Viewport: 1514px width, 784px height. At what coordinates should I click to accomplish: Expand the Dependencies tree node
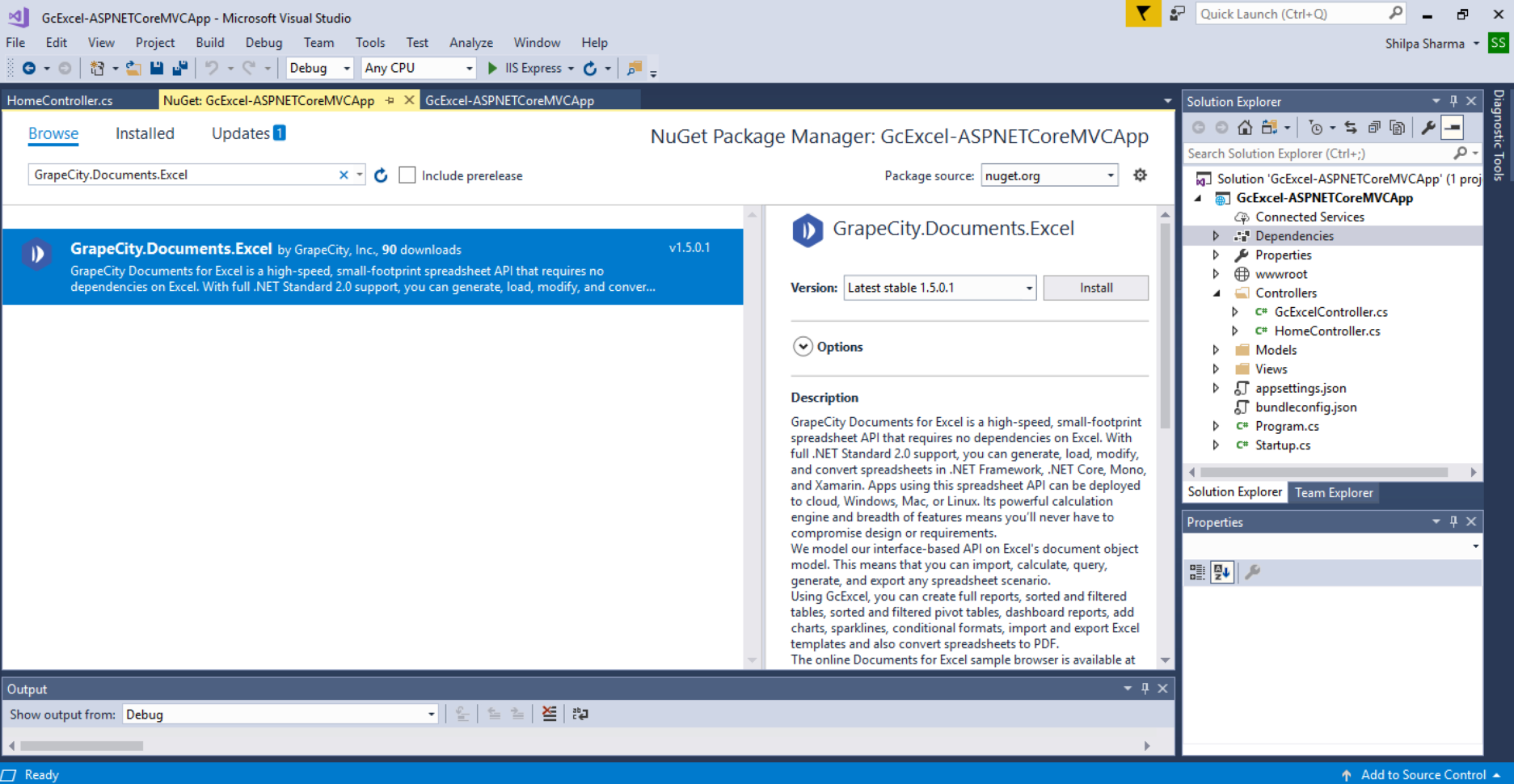[x=1216, y=236]
